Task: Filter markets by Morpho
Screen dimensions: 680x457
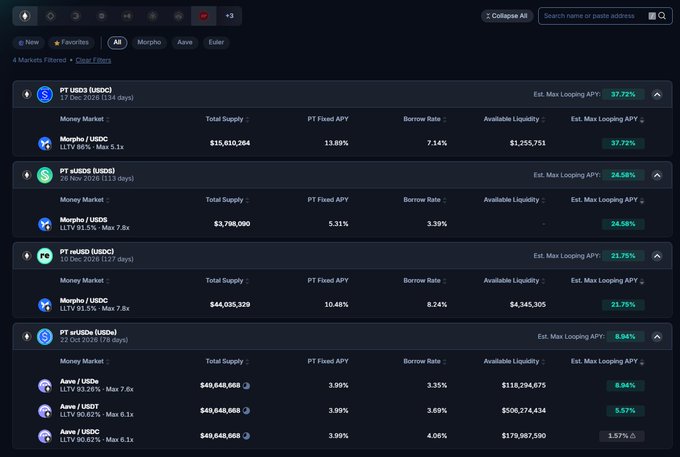Action: pyautogui.click(x=149, y=42)
